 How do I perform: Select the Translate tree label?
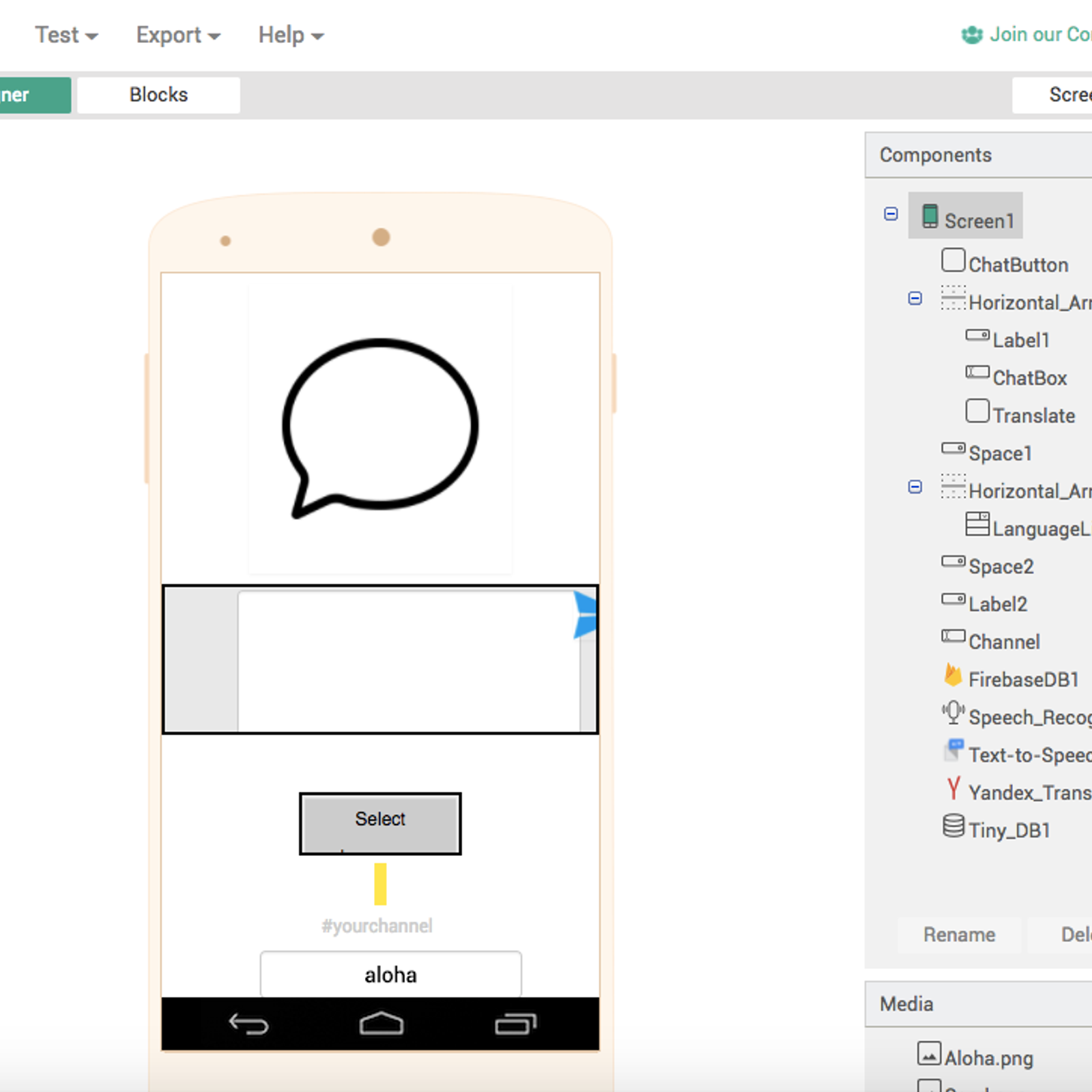[x=1034, y=415]
